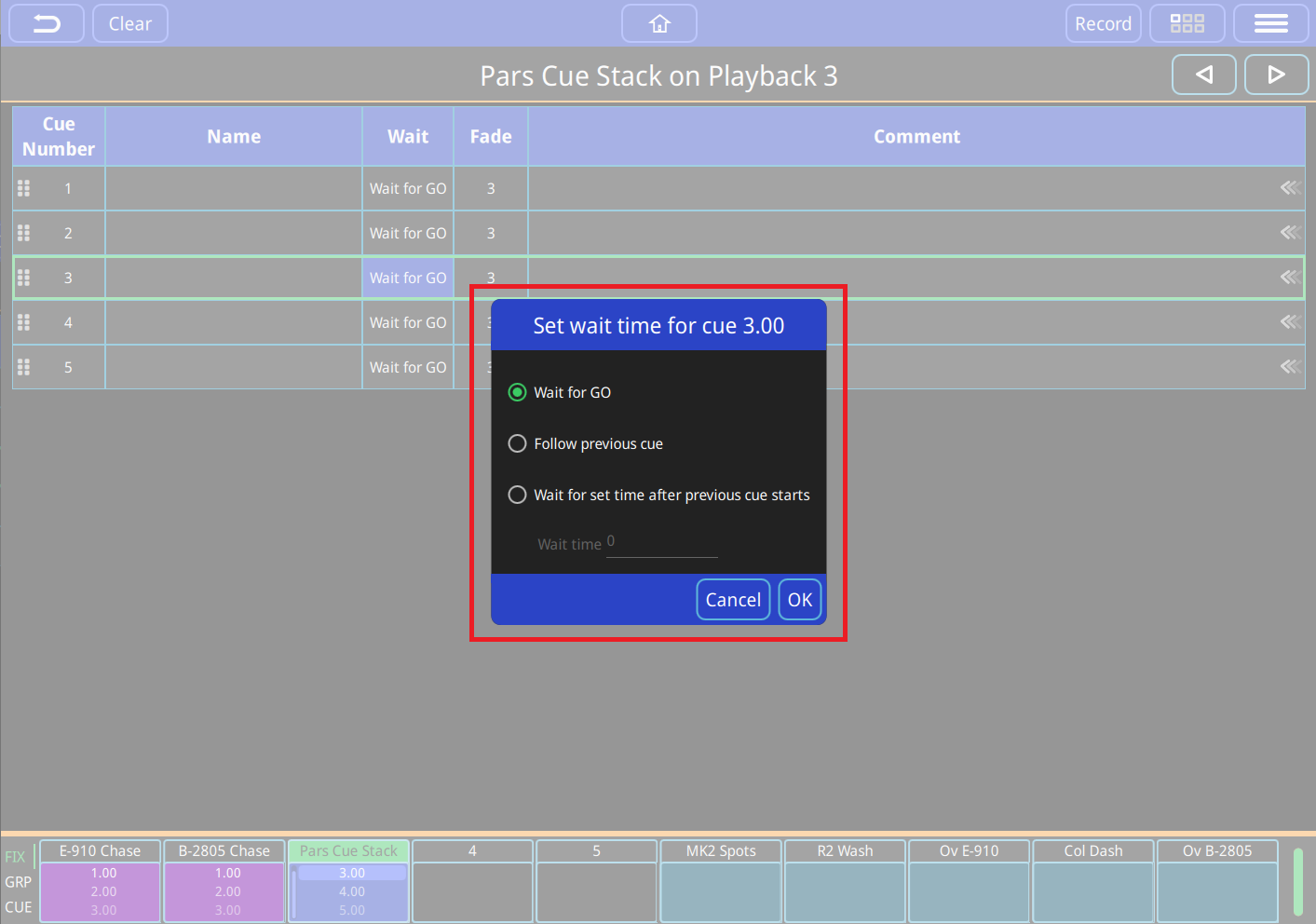Click the back arrow icon
The height and width of the screenshot is (924, 1316).
click(47, 23)
